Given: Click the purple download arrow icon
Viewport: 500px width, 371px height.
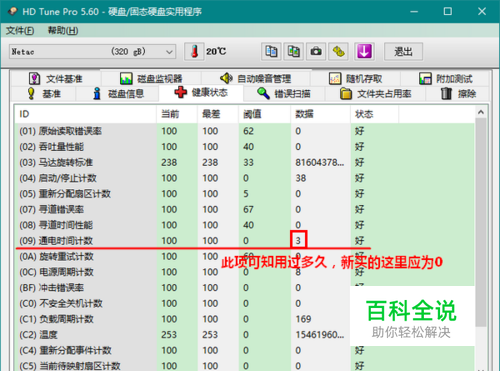Looking at the screenshot, I should pos(364,52).
